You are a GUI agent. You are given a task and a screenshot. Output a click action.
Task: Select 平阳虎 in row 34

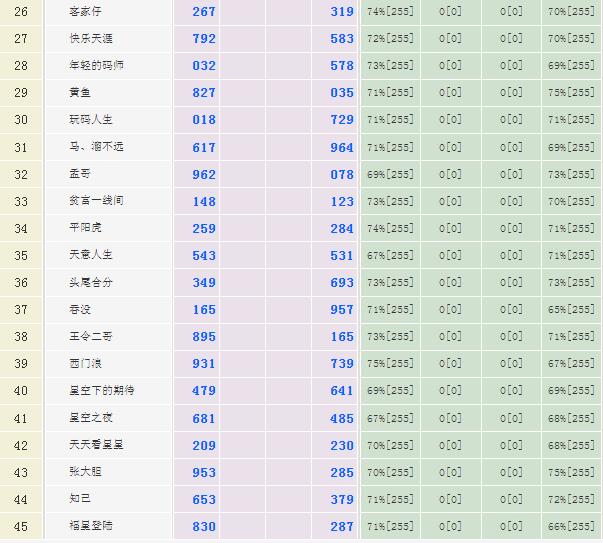(x=84, y=228)
